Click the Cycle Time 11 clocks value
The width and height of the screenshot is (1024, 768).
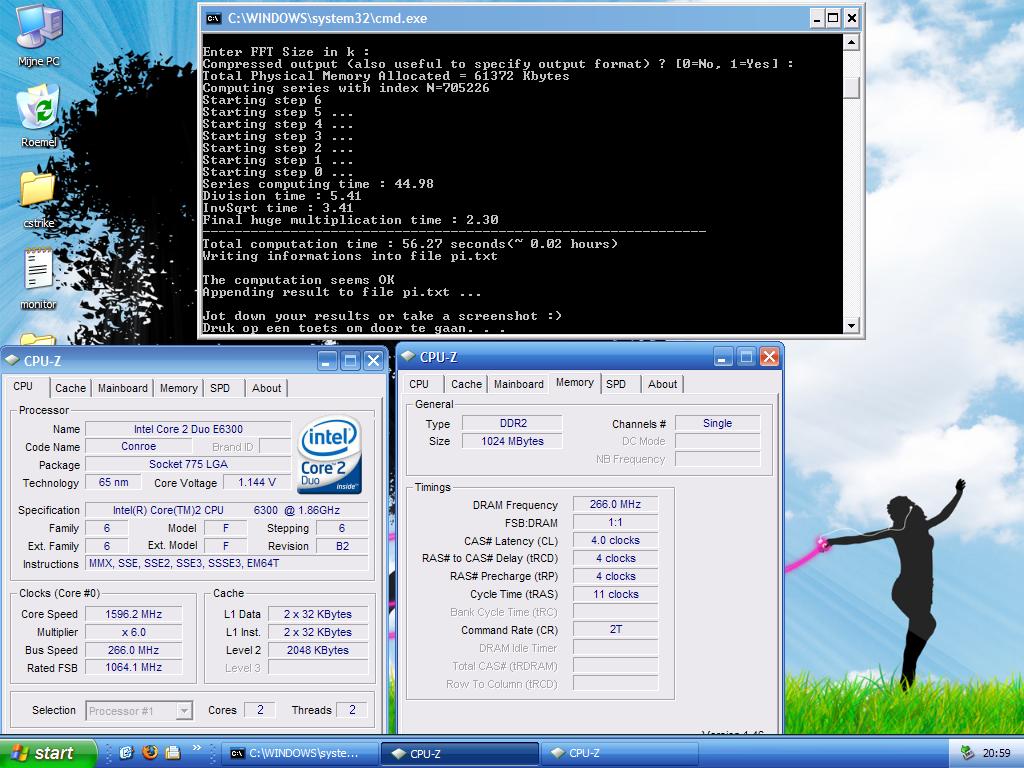615,594
